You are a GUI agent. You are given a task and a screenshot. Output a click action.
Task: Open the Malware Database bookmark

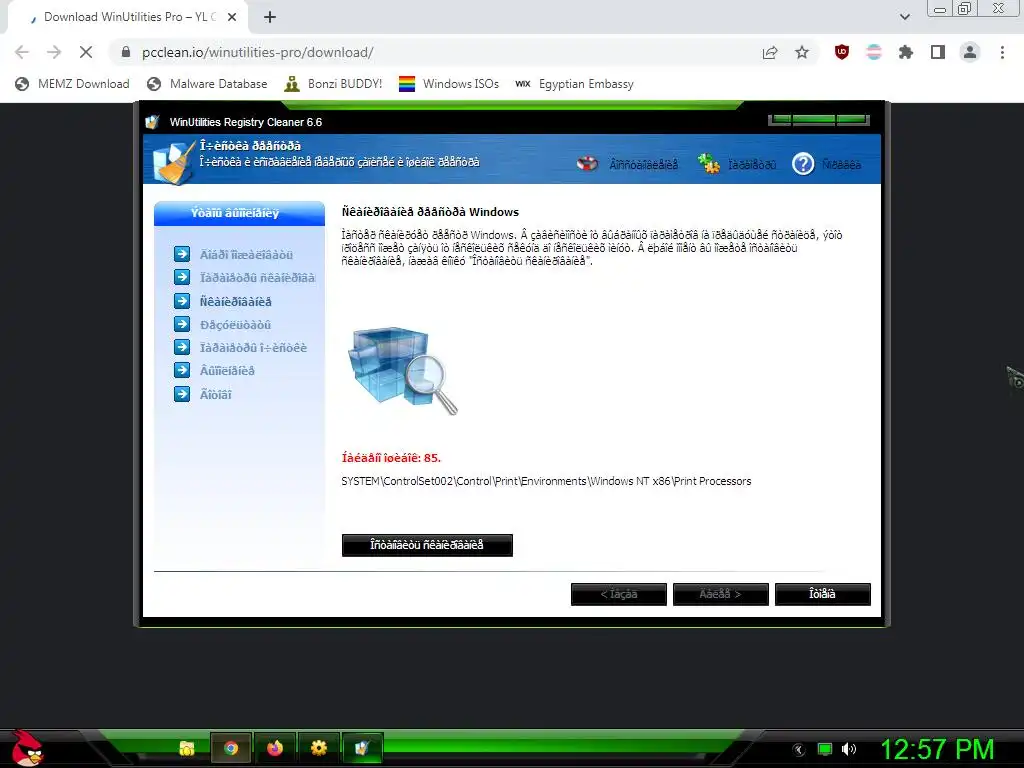208,84
